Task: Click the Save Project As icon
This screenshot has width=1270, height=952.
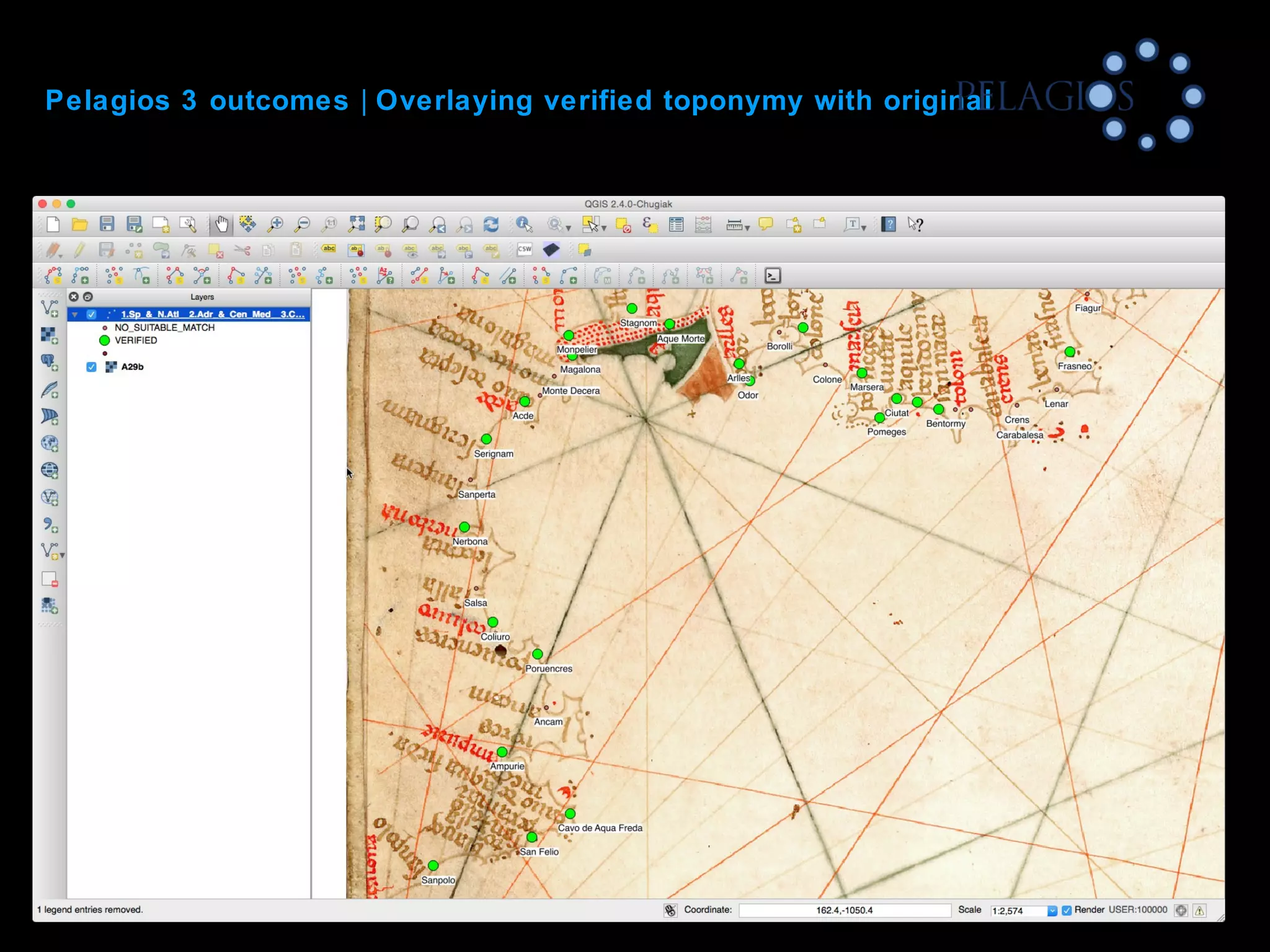Action: point(135,224)
